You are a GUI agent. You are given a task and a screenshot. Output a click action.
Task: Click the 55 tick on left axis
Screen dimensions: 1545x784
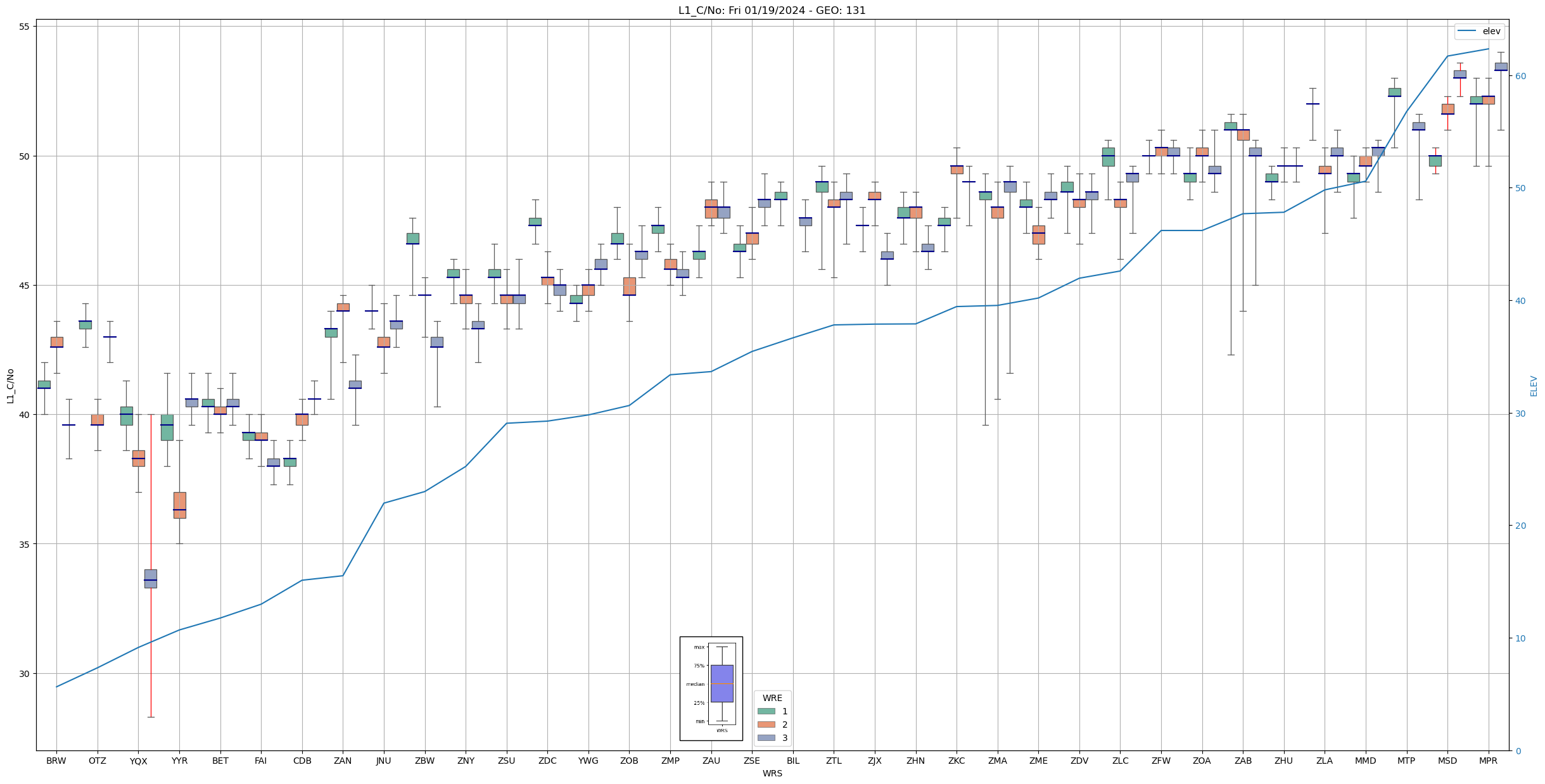coord(25,27)
